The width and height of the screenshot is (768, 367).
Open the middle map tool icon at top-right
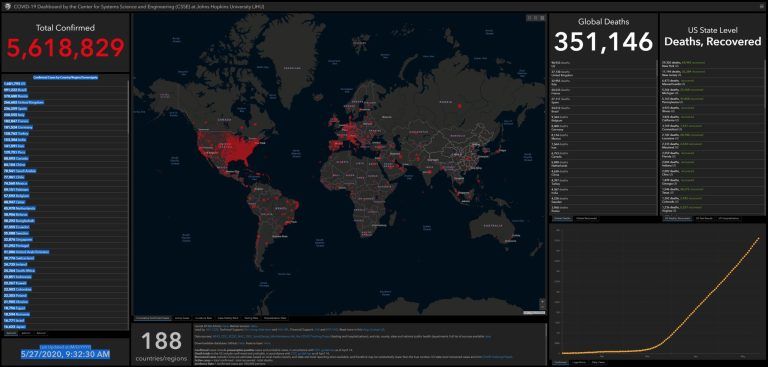[535, 18]
